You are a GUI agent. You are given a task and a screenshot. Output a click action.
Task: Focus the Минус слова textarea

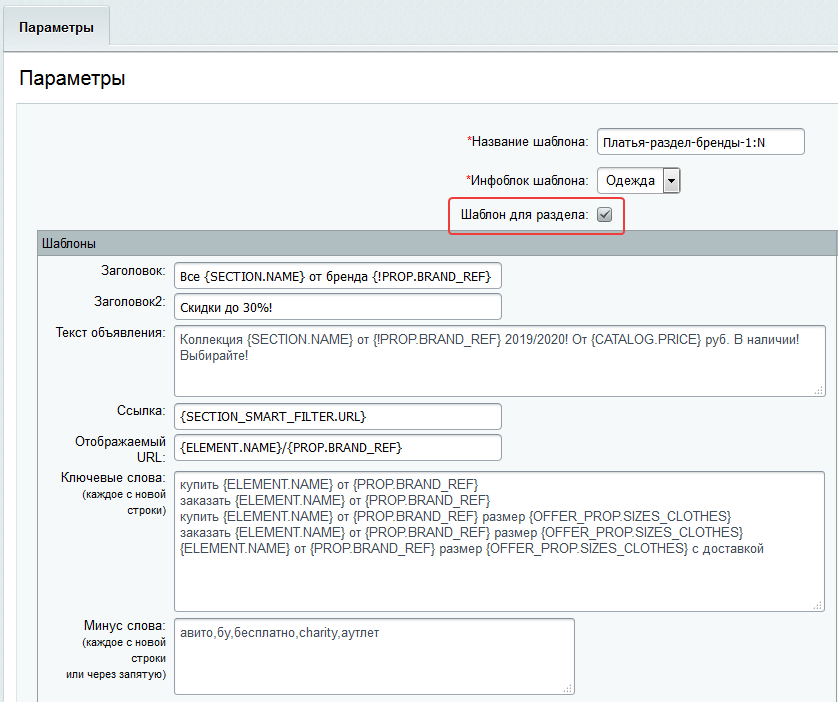(374, 657)
